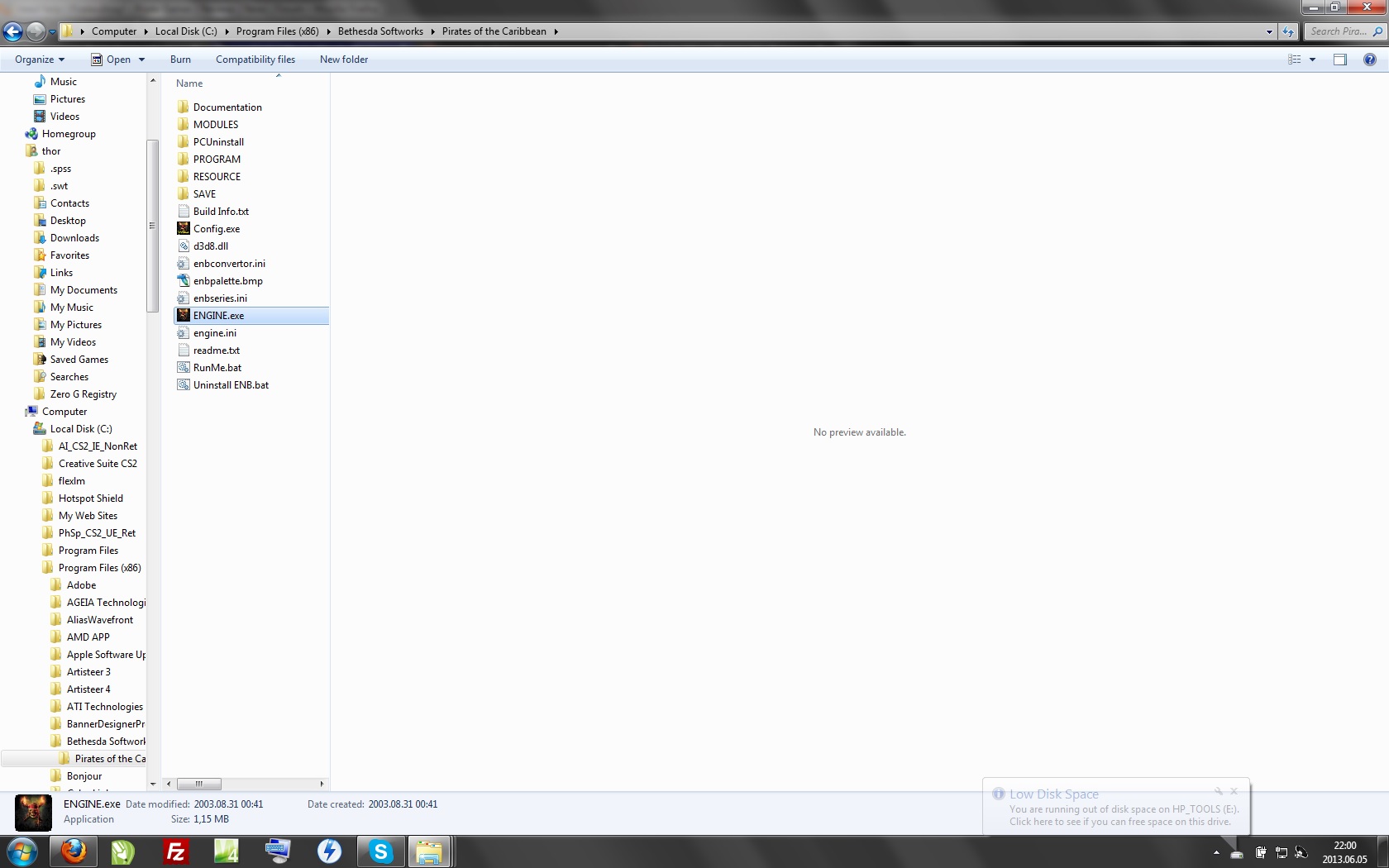
Task: Click the Name column header
Action: click(x=189, y=83)
